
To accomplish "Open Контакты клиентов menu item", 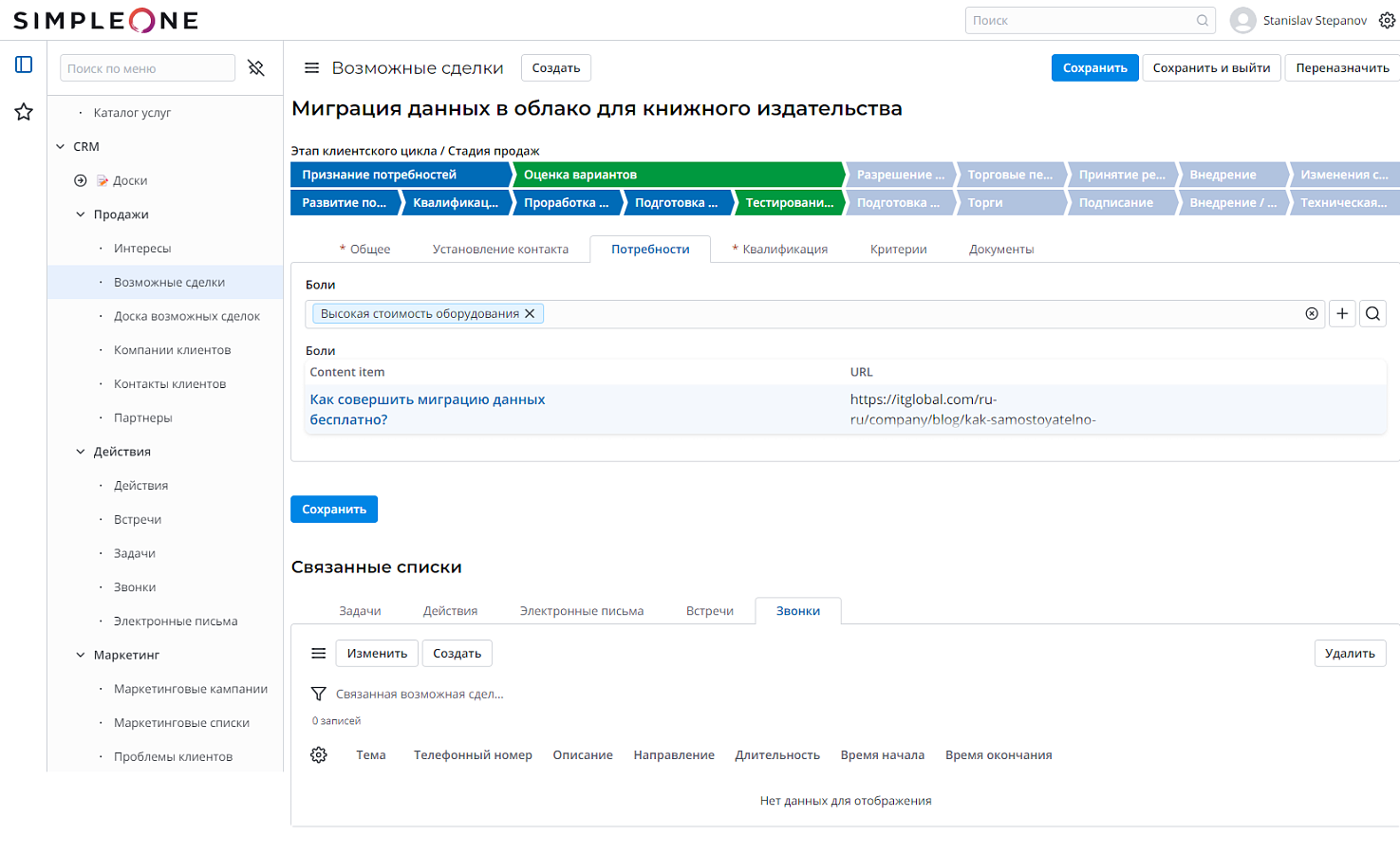I will click(x=170, y=383).
